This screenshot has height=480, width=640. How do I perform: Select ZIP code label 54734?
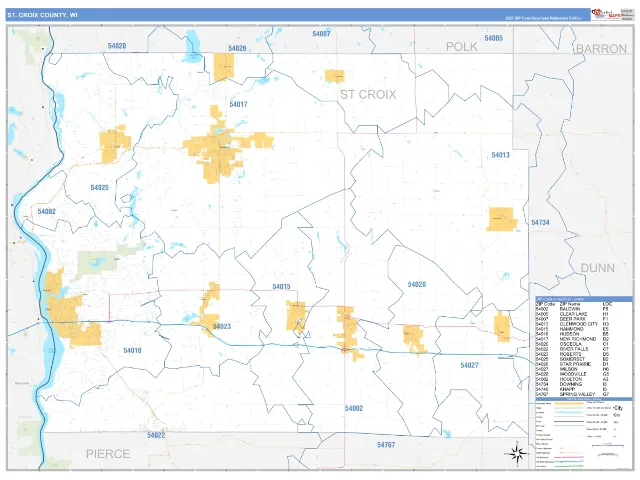pos(540,223)
